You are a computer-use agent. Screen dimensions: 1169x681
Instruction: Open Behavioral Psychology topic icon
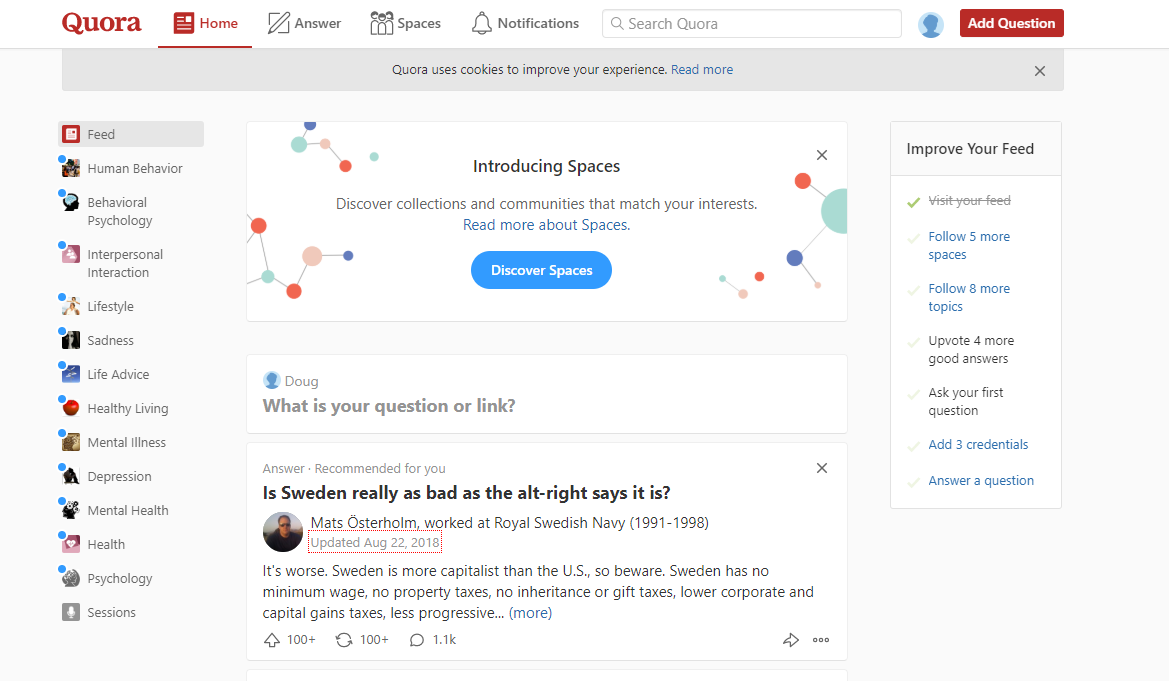pyautogui.click(x=71, y=202)
